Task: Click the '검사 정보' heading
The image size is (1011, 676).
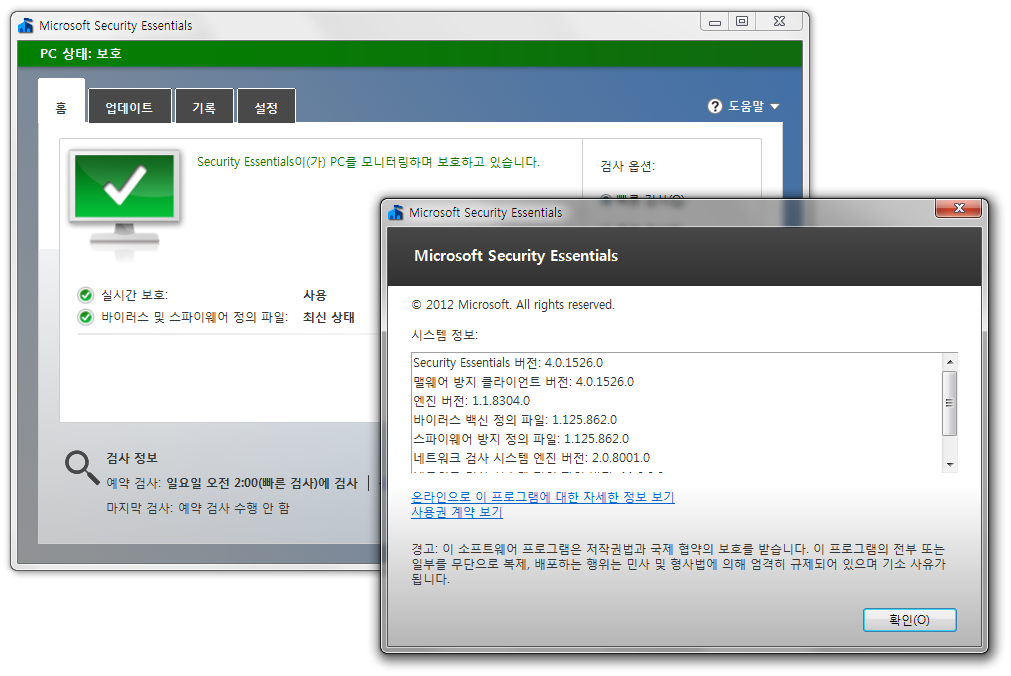Action: pos(132,458)
